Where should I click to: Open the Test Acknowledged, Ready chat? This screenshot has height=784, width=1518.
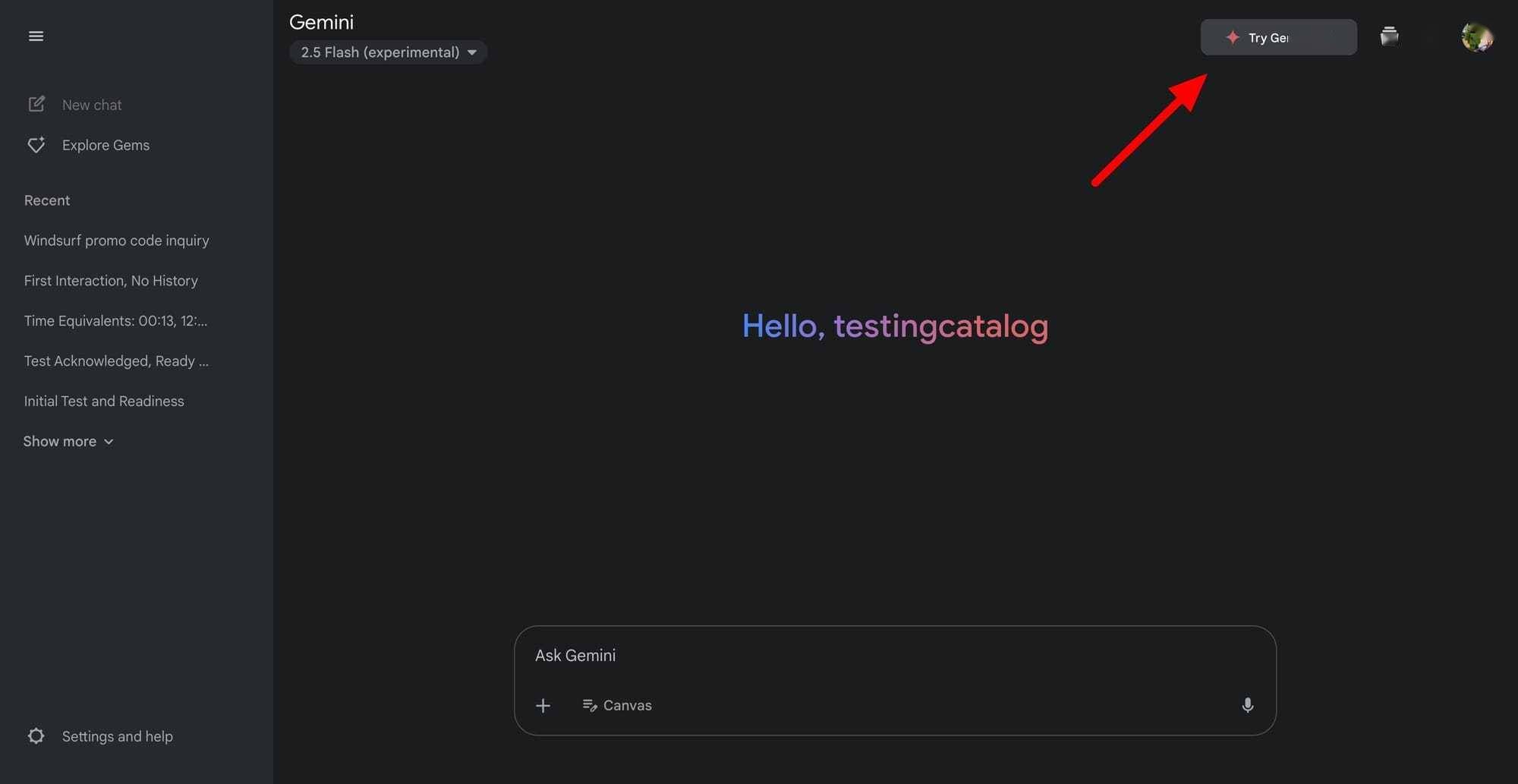[116, 361]
